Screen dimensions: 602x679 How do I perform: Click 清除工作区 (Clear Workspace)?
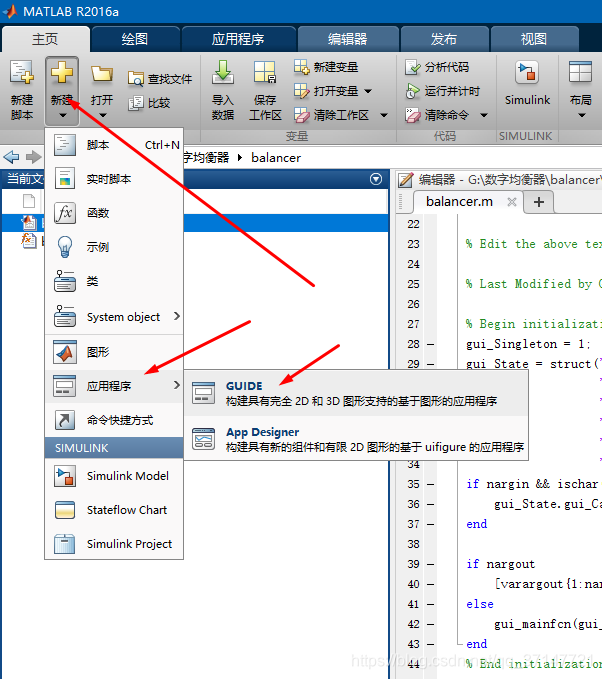pos(331,115)
